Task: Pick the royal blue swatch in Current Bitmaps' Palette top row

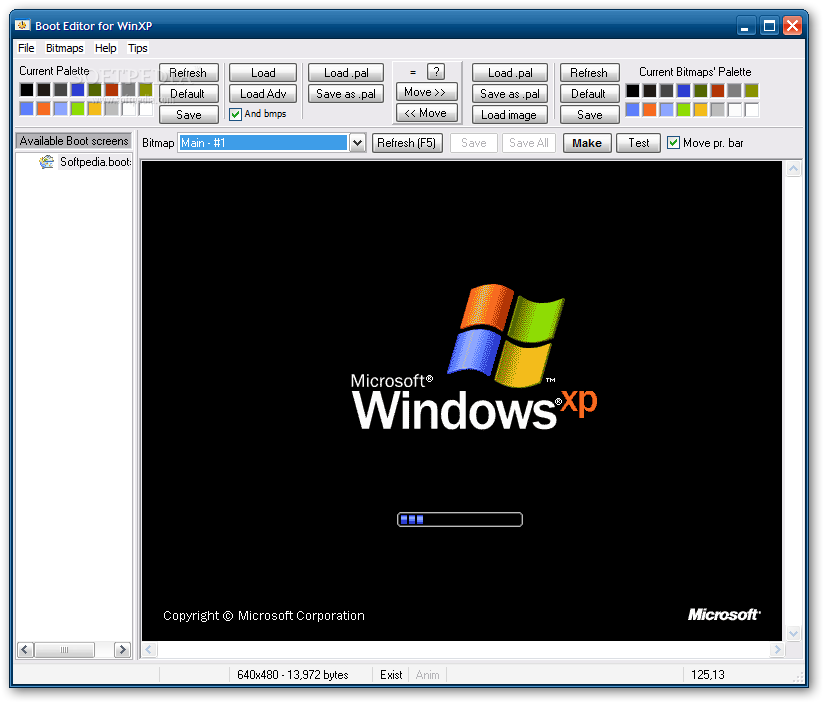Action: coord(684,90)
